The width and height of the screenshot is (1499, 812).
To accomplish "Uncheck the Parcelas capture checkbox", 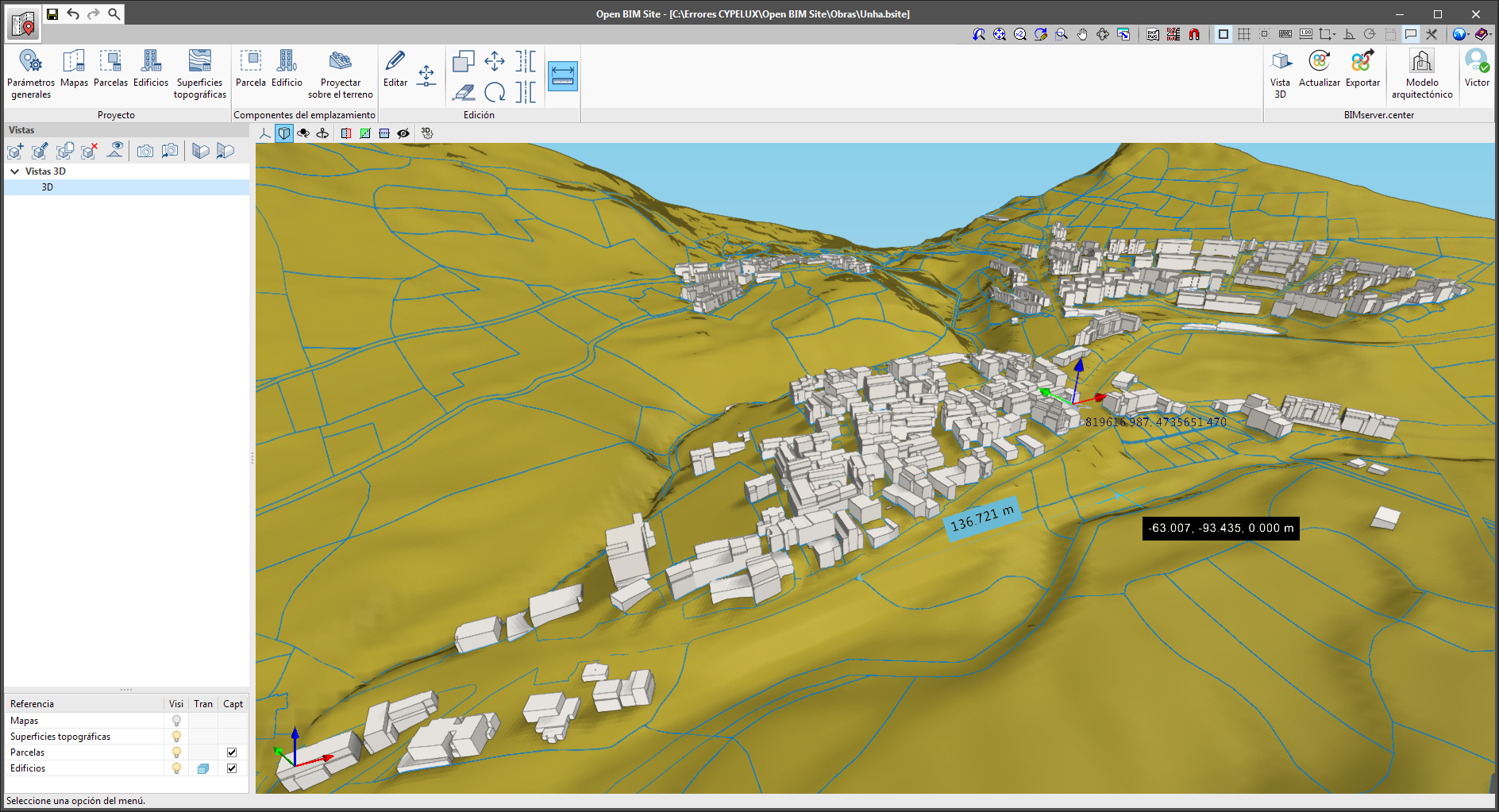I will 232,752.
